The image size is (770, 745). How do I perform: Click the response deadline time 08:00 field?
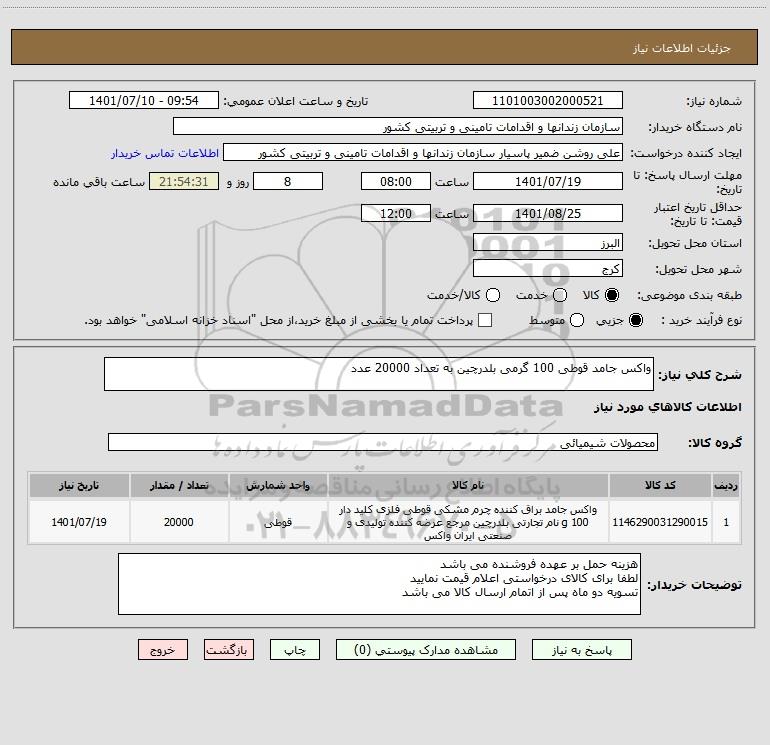(x=396, y=181)
